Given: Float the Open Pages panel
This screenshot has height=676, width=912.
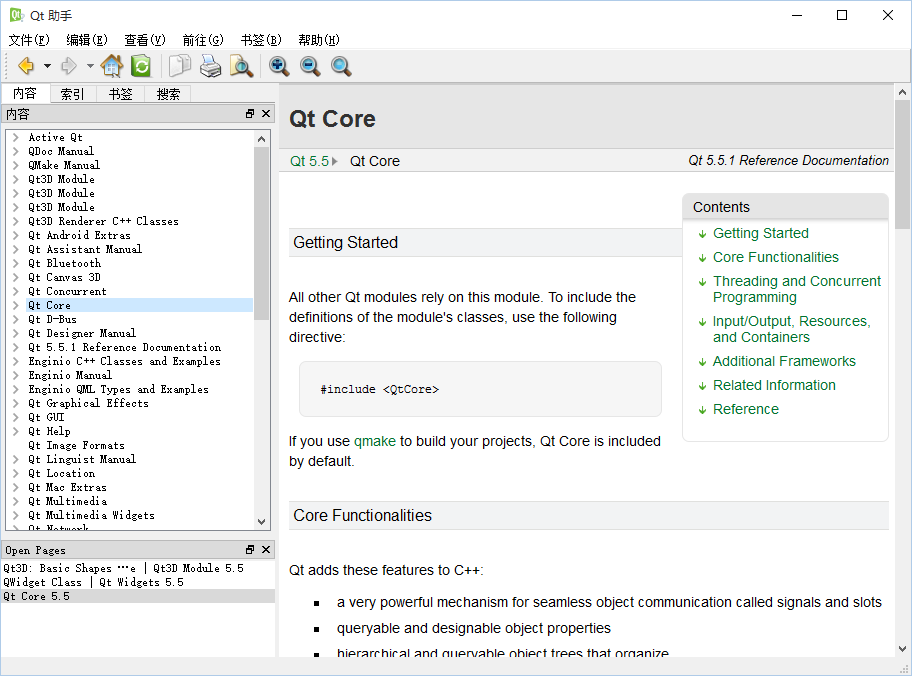Looking at the screenshot, I should click(250, 550).
